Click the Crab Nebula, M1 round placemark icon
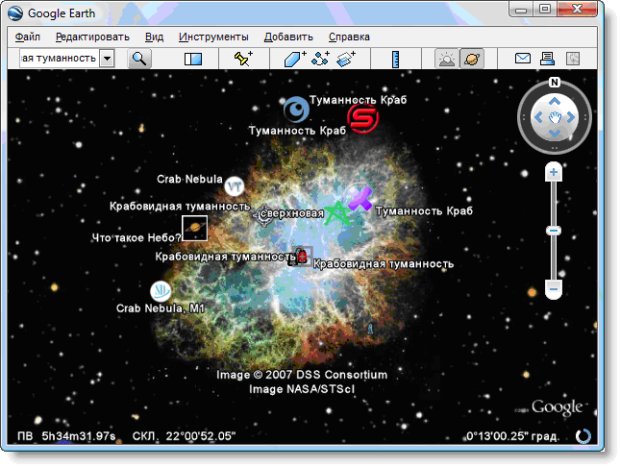 tap(161, 291)
